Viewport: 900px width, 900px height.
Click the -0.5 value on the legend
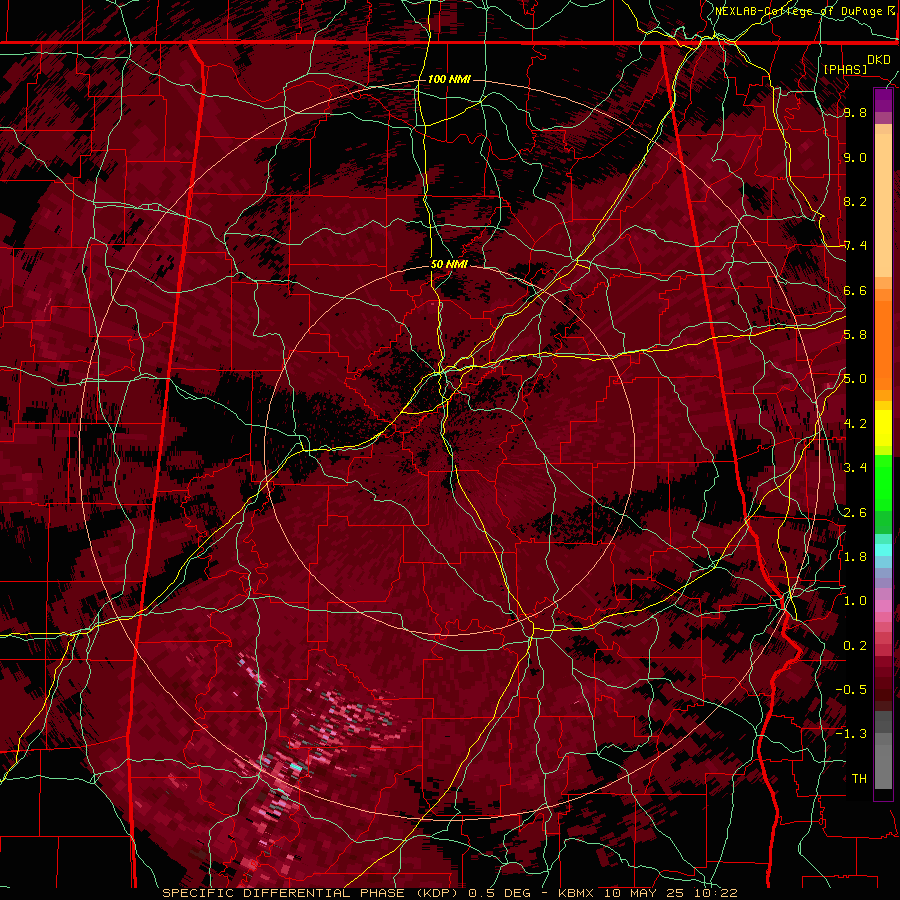pyautogui.click(x=851, y=690)
